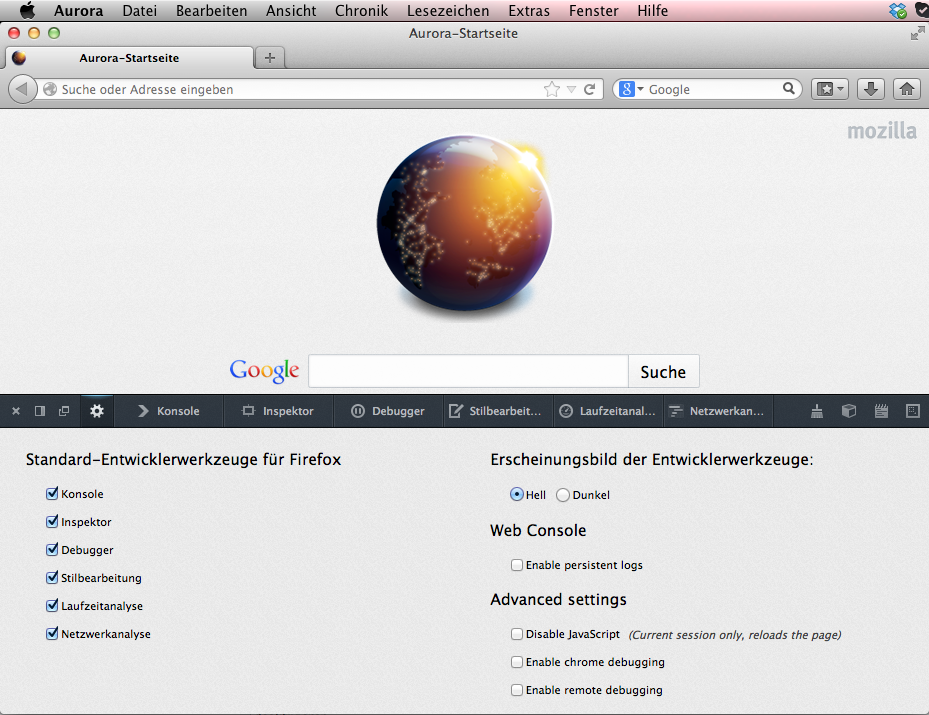Dock developer tools to the side
This screenshot has height=715, width=929.
40,411
